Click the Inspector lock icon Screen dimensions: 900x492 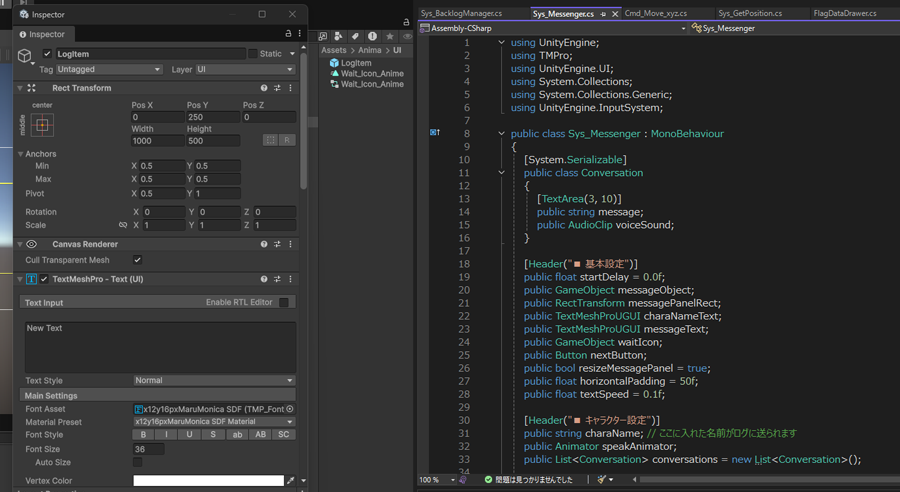tap(290, 34)
